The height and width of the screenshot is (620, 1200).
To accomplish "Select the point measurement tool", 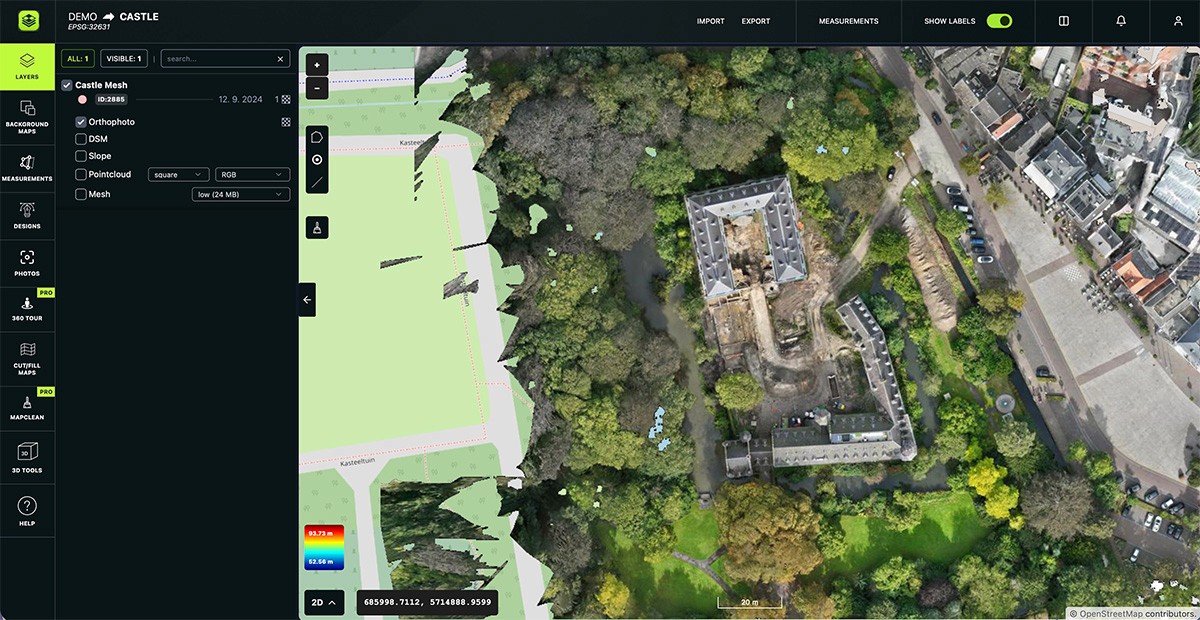I will [316, 160].
